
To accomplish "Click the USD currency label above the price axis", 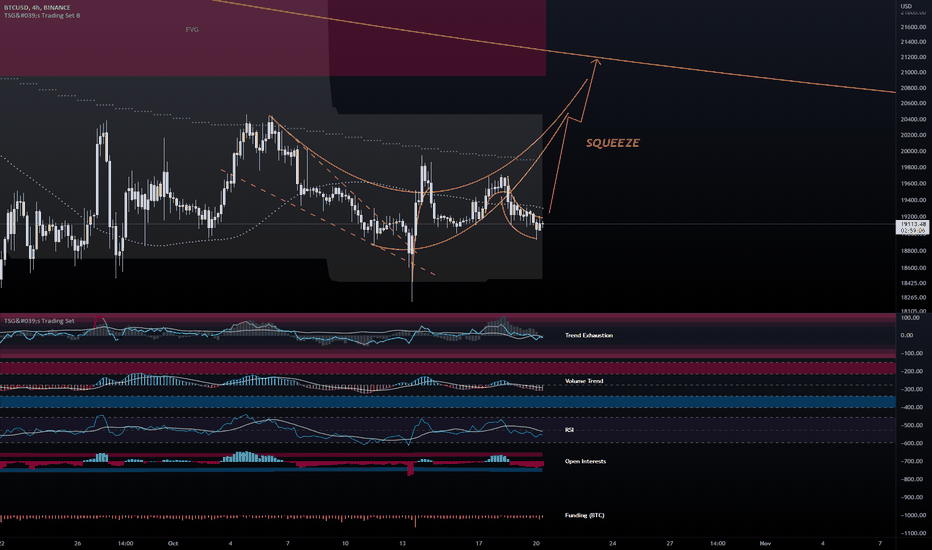I will coord(906,7).
